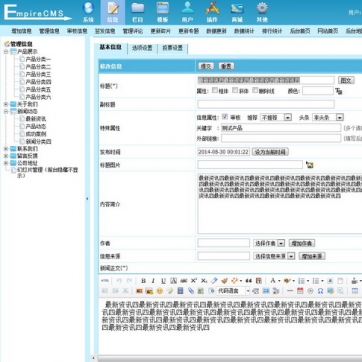Open the 推荐 level dropdown

pos(276,117)
